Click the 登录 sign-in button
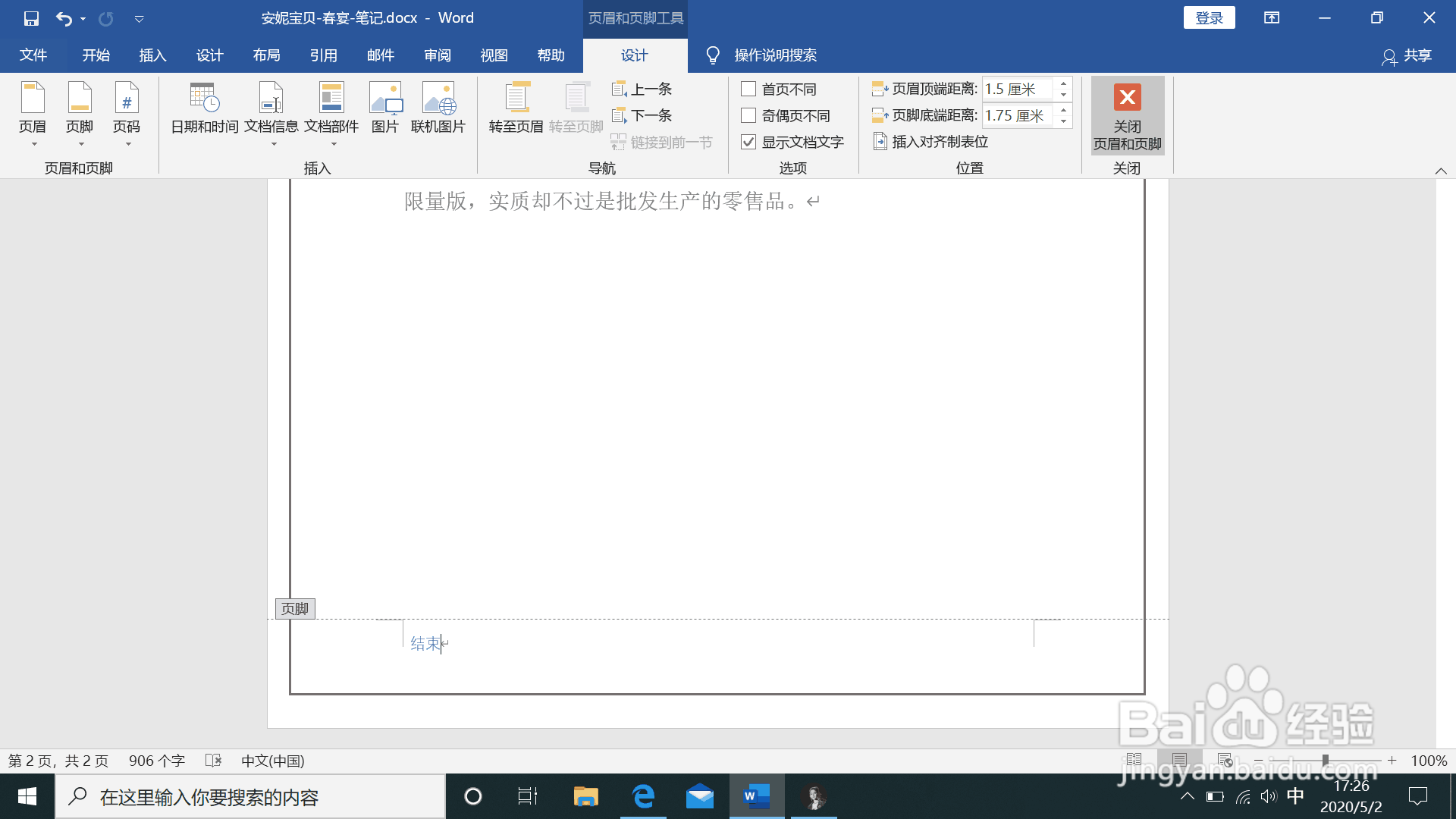1456x819 pixels. (1209, 17)
